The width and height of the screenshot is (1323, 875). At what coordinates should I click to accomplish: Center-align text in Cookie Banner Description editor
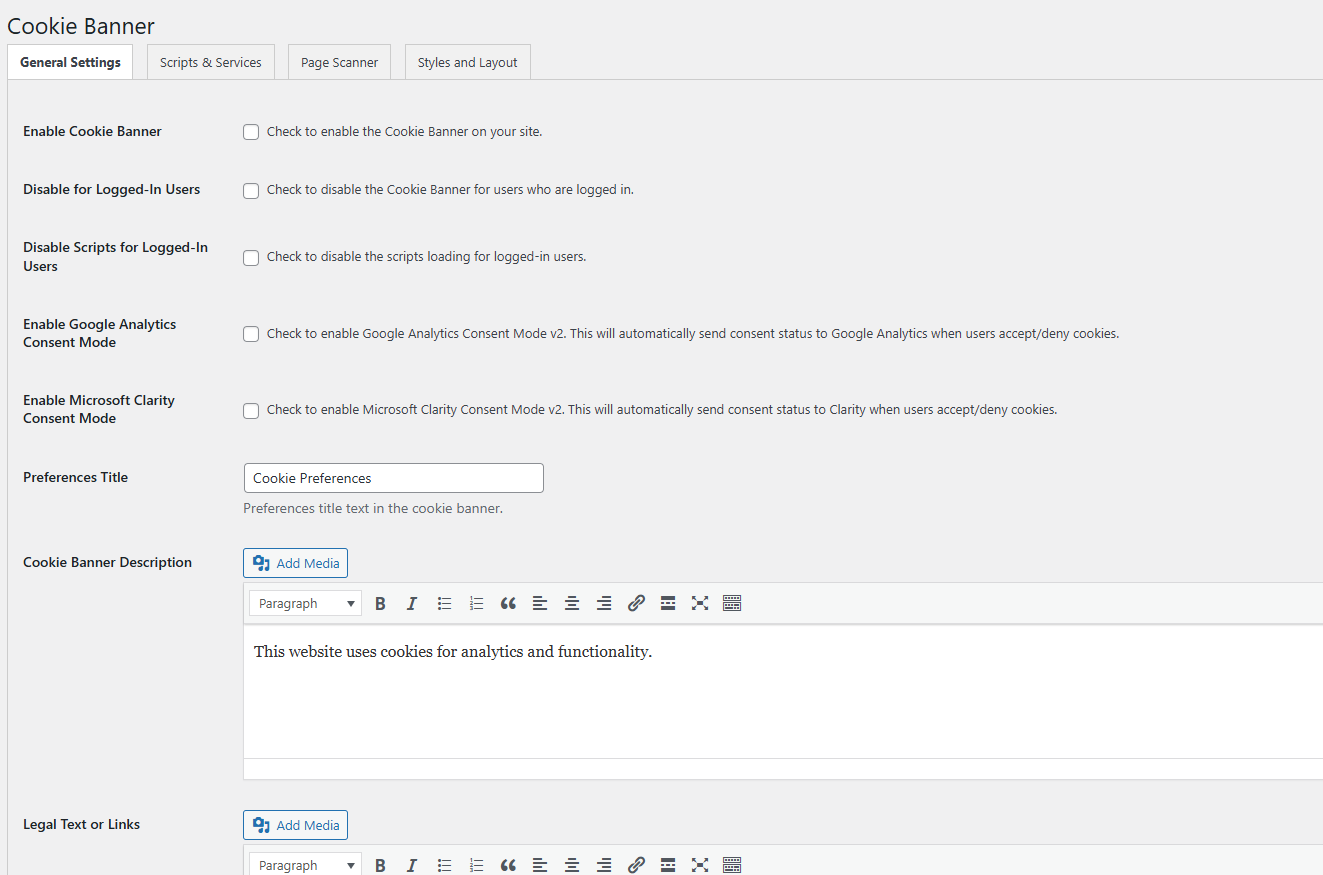pyautogui.click(x=572, y=603)
